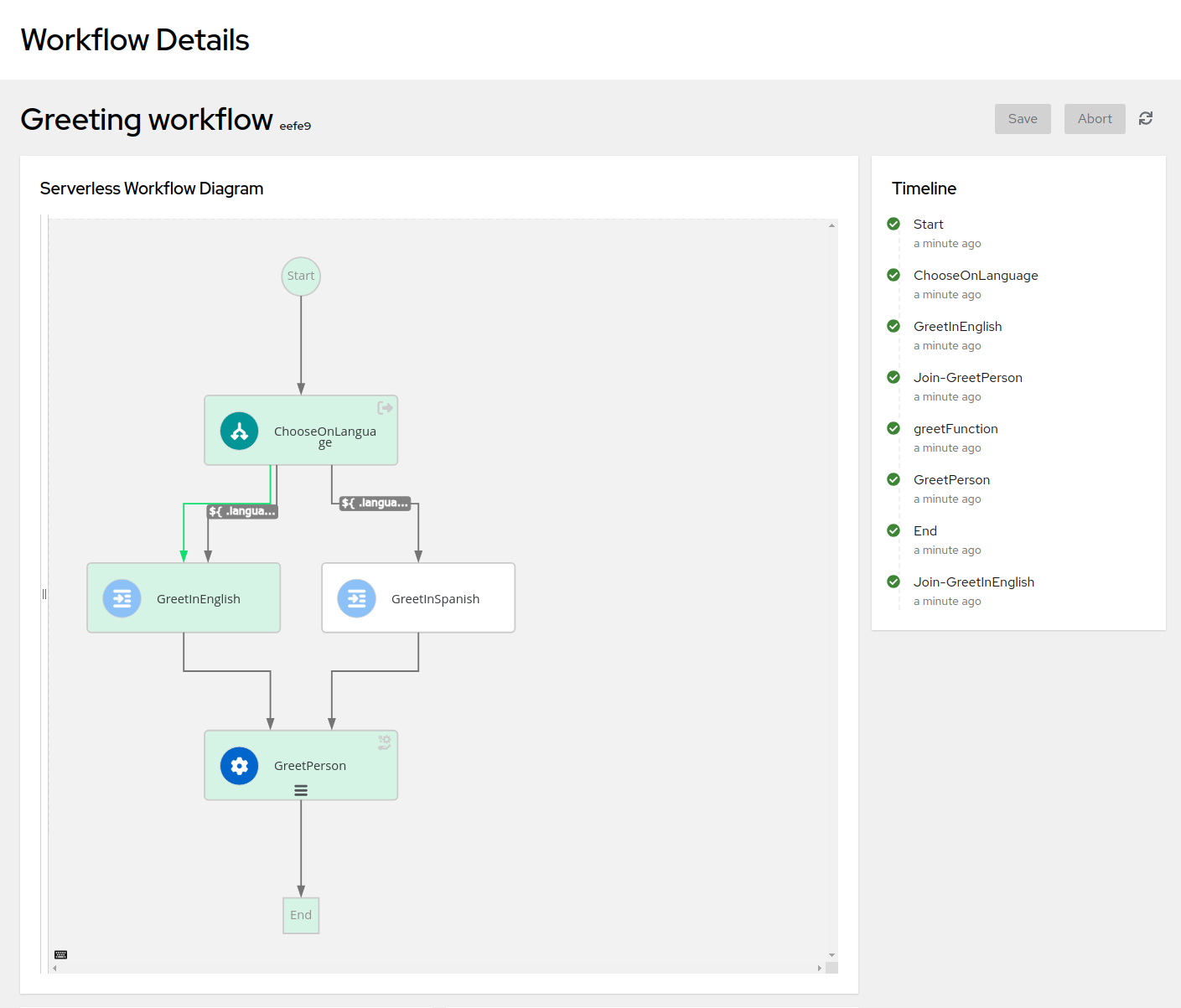Open the ChooseOnLanguage entry in Timeline
The image size is (1181, 1008).
click(976, 275)
